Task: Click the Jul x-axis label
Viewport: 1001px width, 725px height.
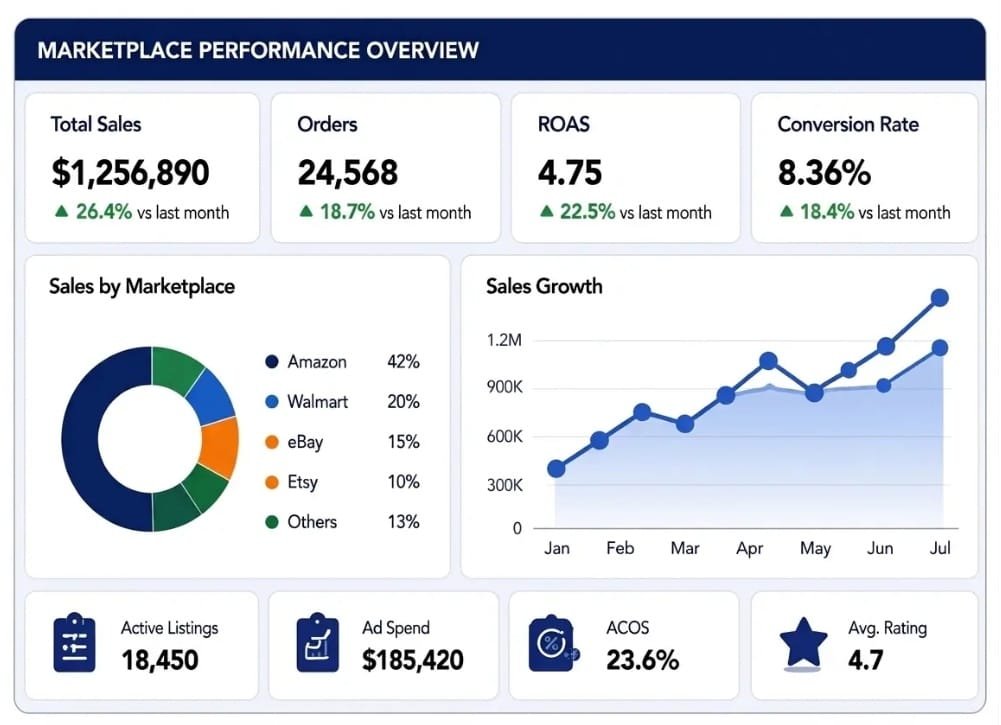Action: pyautogui.click(x=940, y=548)
